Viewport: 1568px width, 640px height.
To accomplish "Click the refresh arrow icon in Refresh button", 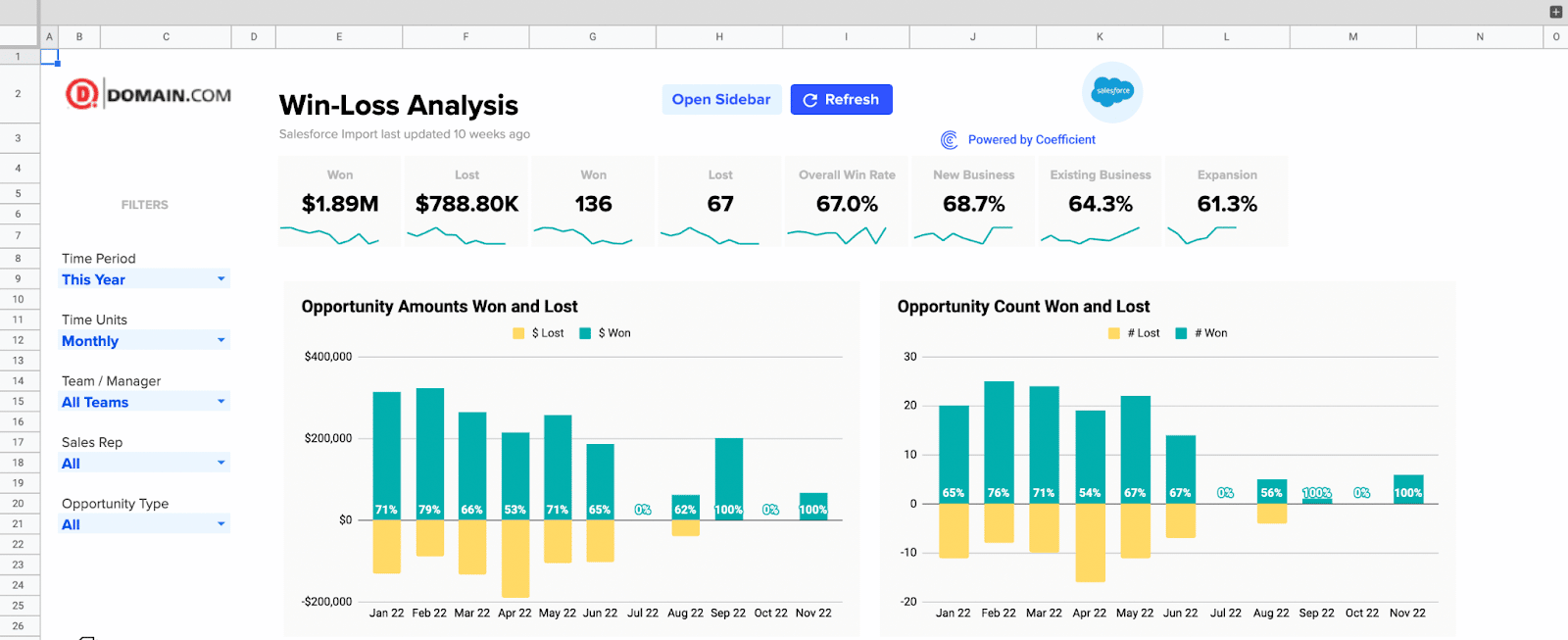I will 810,100.
